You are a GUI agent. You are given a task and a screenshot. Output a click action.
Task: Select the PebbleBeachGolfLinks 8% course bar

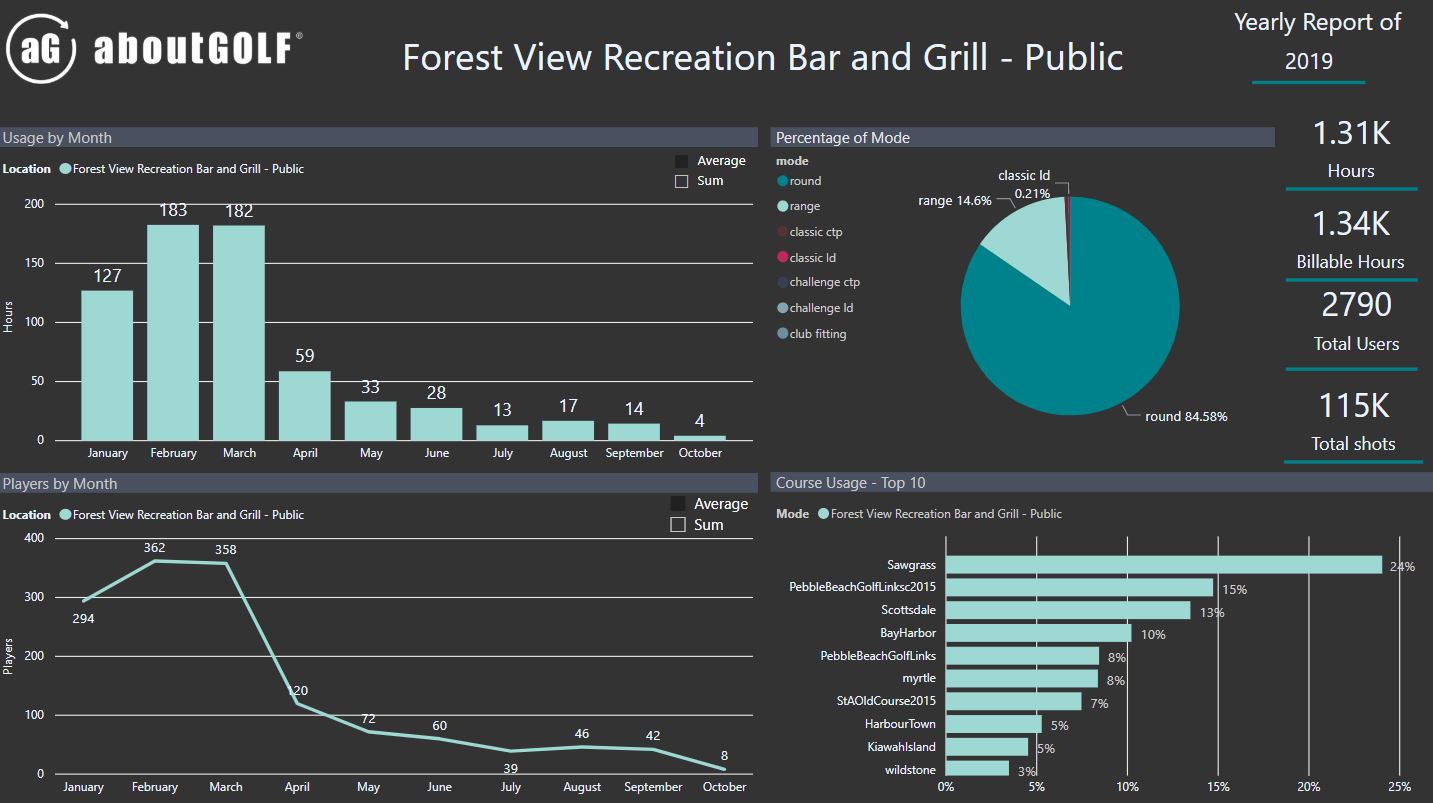coord(1022,656)
